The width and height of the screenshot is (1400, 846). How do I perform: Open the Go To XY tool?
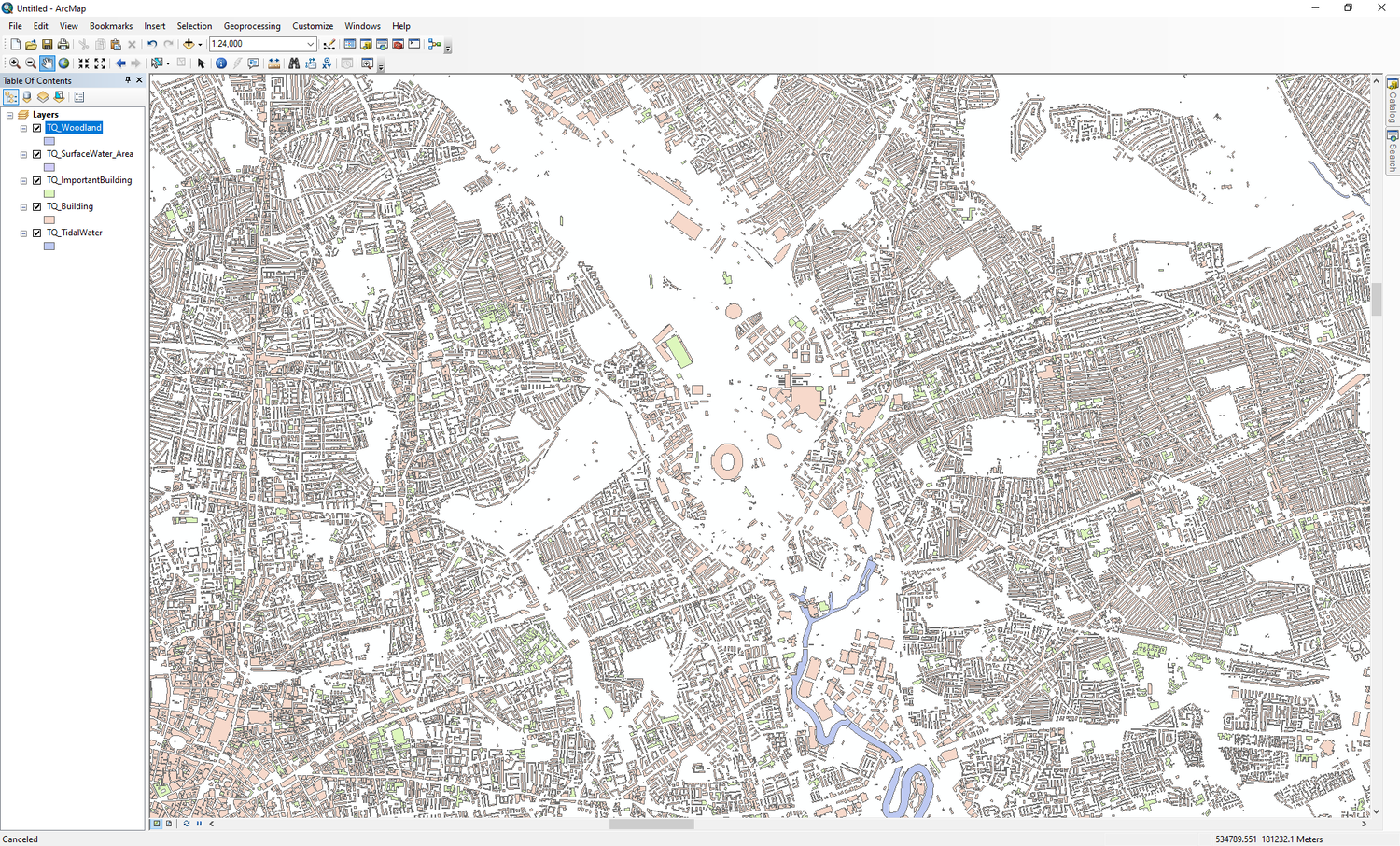[327, 63]
